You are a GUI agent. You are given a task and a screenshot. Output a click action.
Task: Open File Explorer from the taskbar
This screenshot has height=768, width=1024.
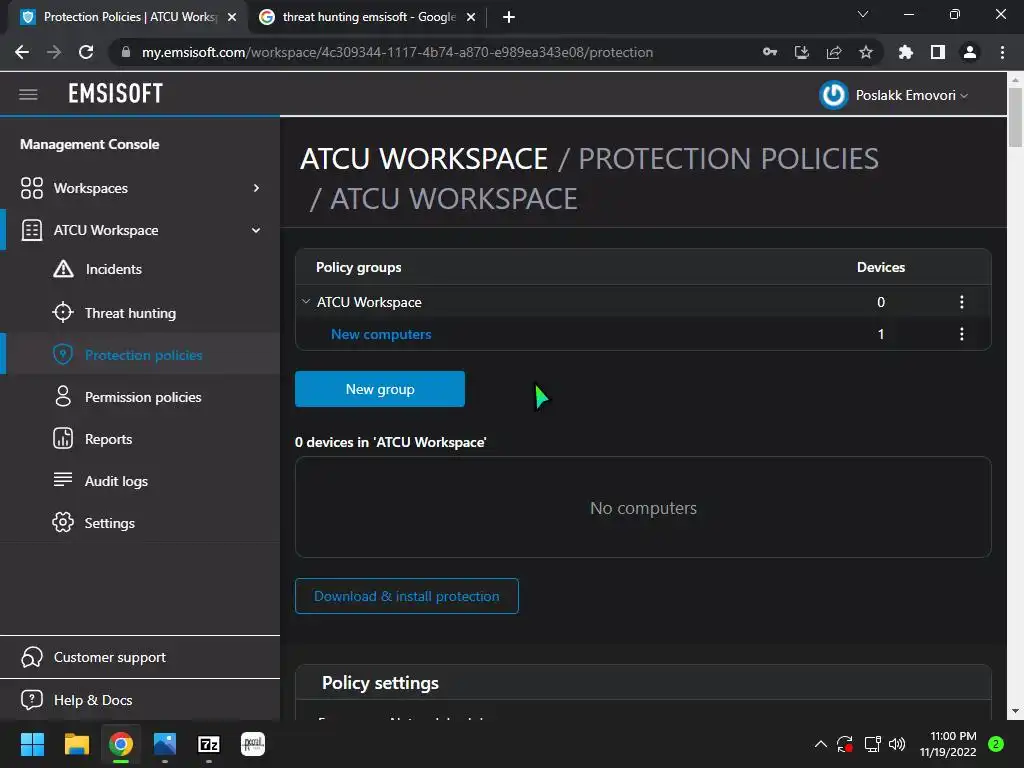(x=76, y=744)
